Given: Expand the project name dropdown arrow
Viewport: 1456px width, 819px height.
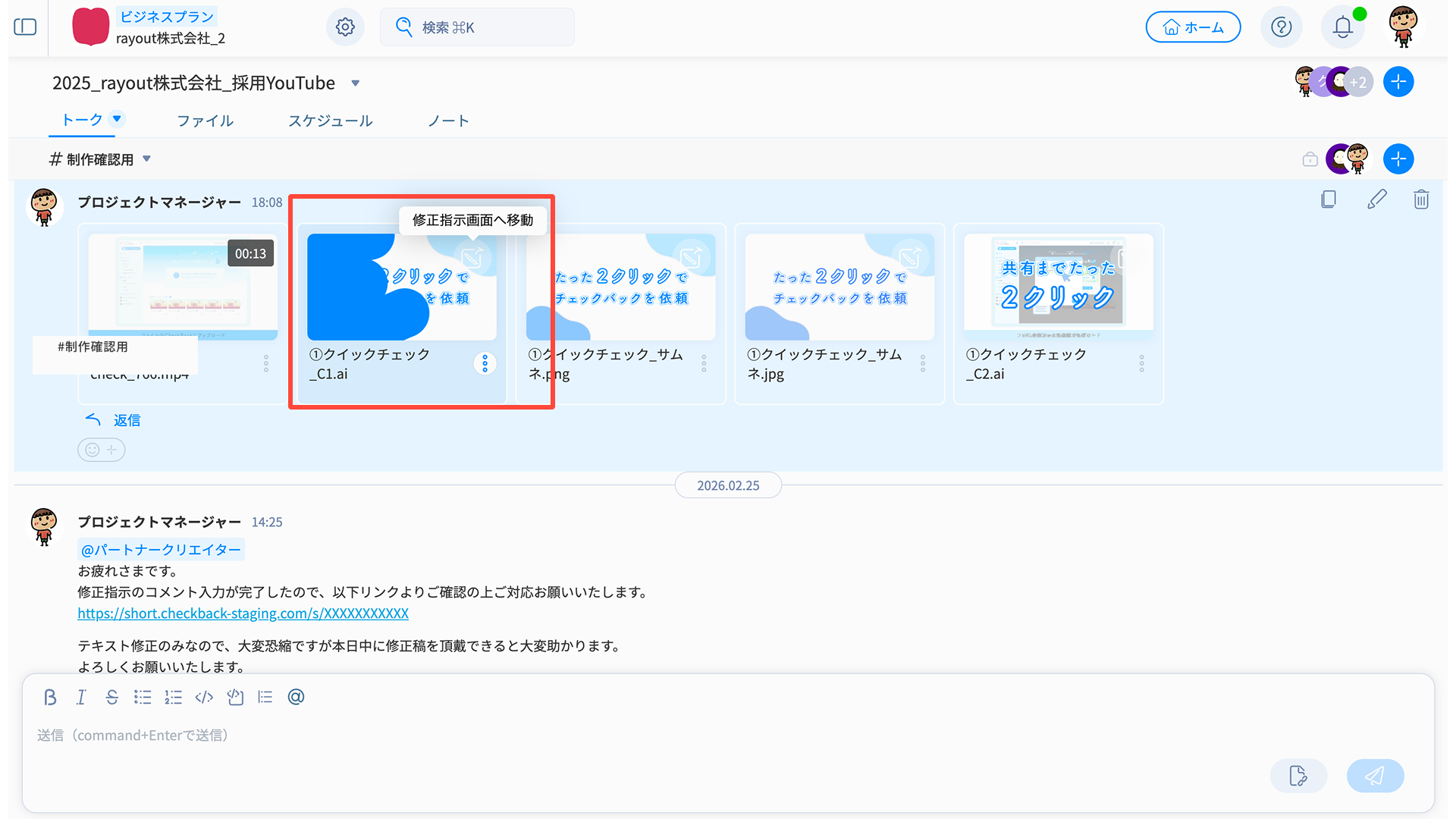Looking at the screenshot, I should pos(356,83).
